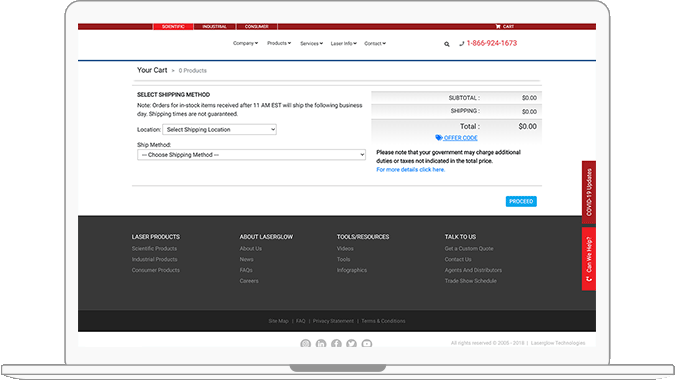Image resolution: width=675 pixels, height=380 pixels.
Task: Open the Terms & Conditions link
Action: (383, 321)
